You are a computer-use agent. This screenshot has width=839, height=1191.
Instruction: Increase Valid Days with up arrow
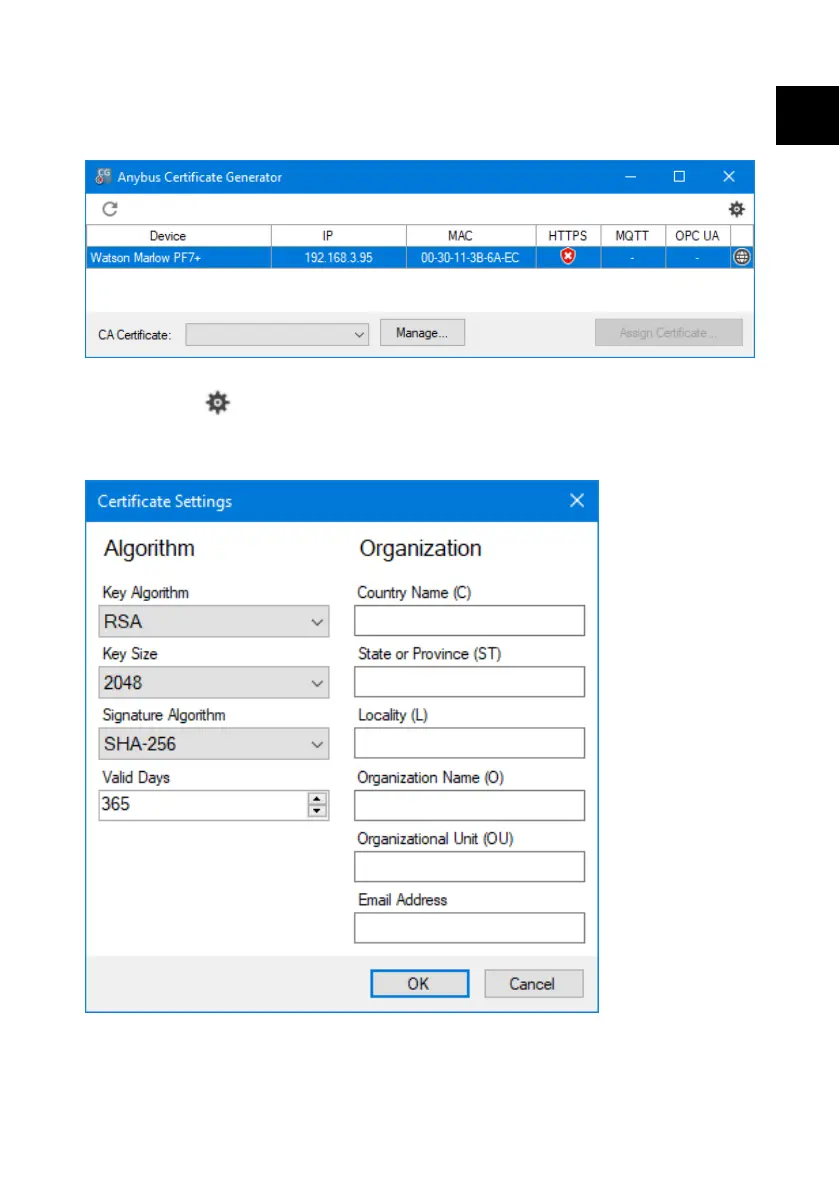click(317, 798)
